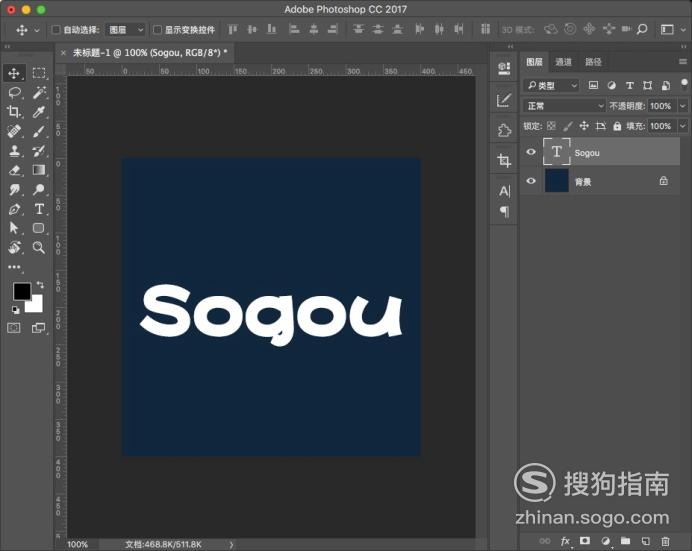Toggle layer filtering on or off

(x=684, y=84)
